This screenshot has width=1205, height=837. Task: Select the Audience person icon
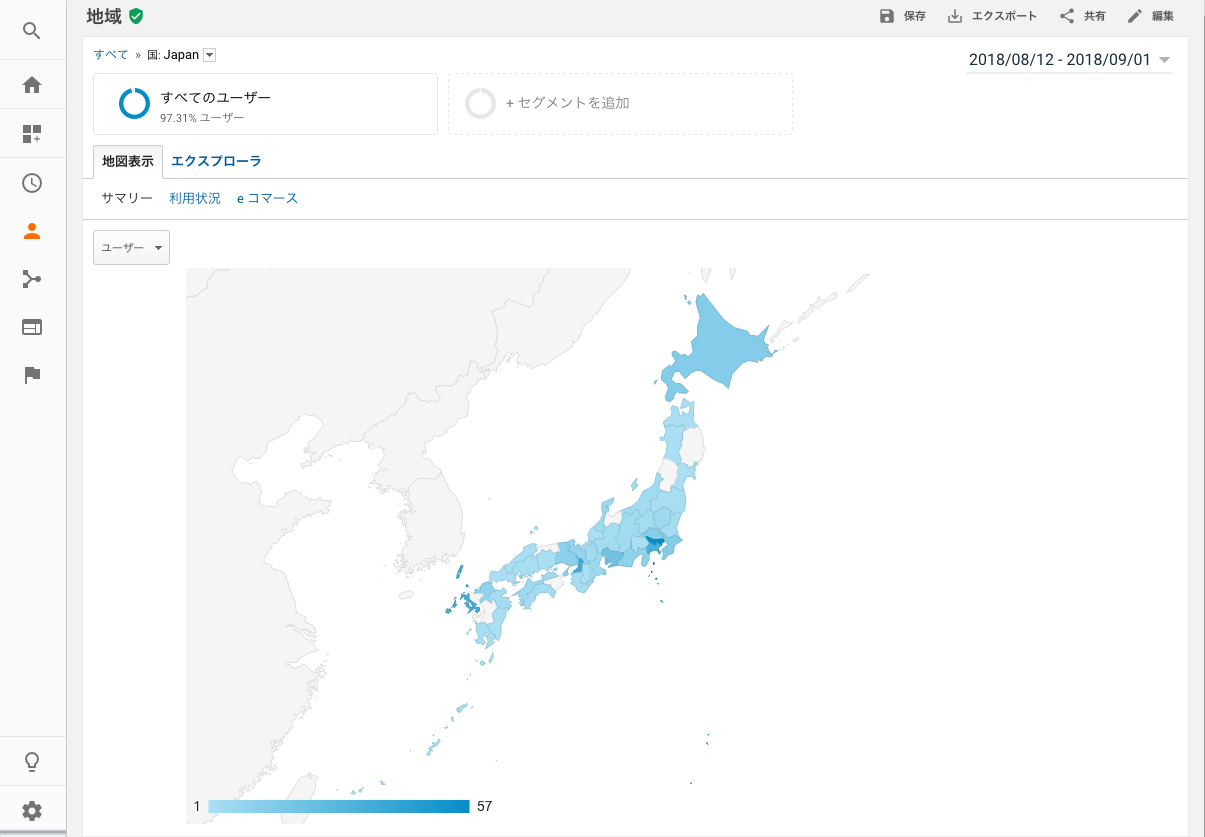click(32, 231)
